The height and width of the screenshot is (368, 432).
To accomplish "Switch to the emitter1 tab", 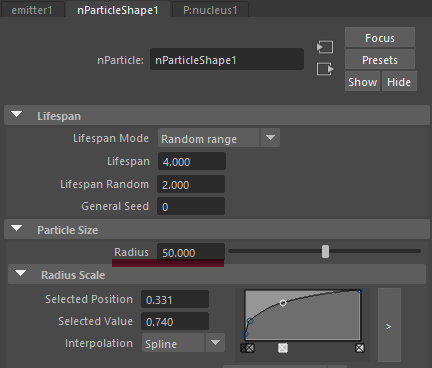I will (x=32, y=9).
